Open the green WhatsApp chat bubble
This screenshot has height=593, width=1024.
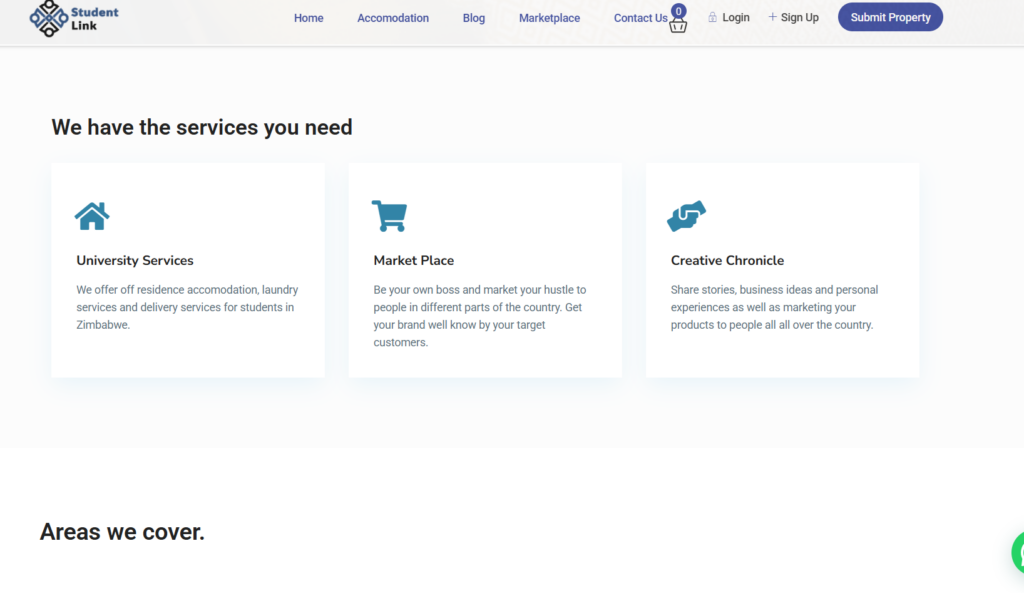coord(1018,552)
